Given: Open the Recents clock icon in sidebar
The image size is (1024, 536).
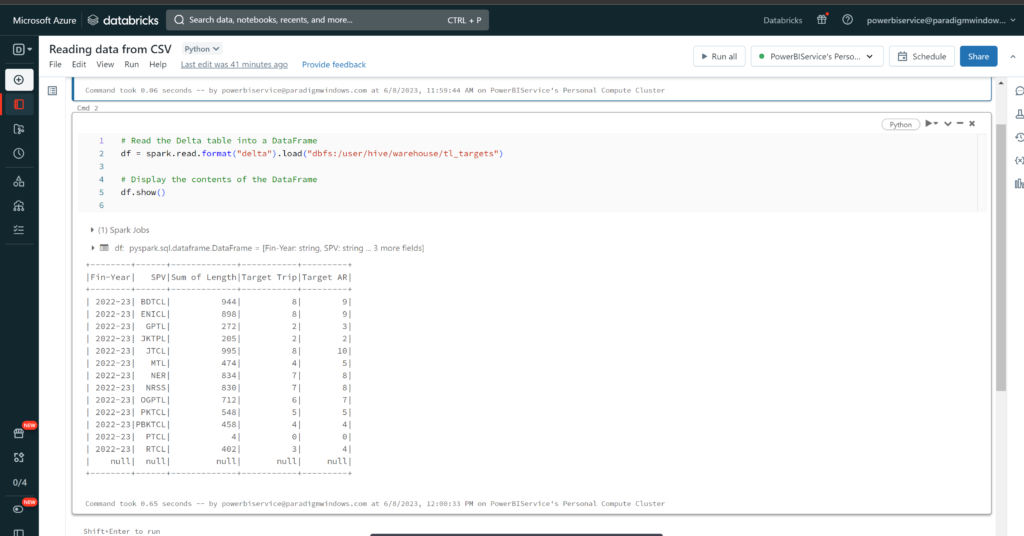Looking at the screenshot, I should coord(19,153).
